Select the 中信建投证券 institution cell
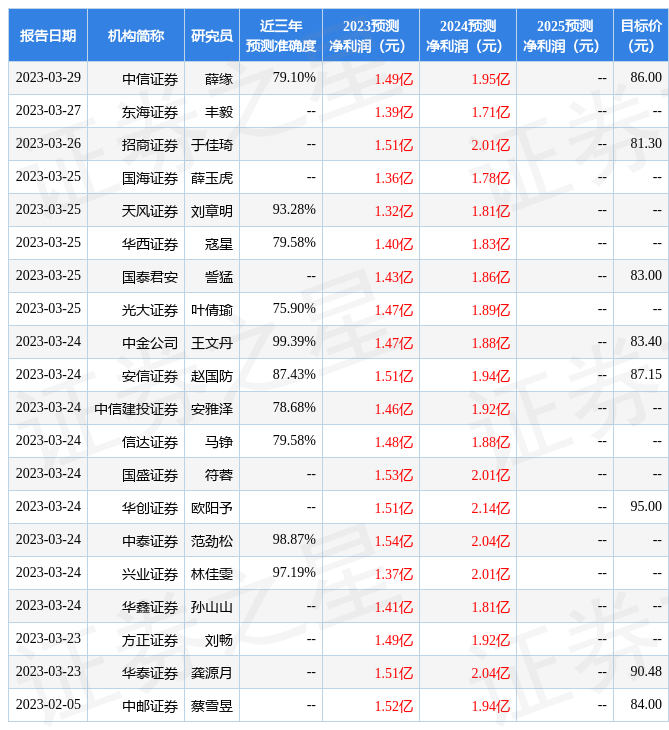Viewport: 669px width, 730px height. click(x=136, y=410)
